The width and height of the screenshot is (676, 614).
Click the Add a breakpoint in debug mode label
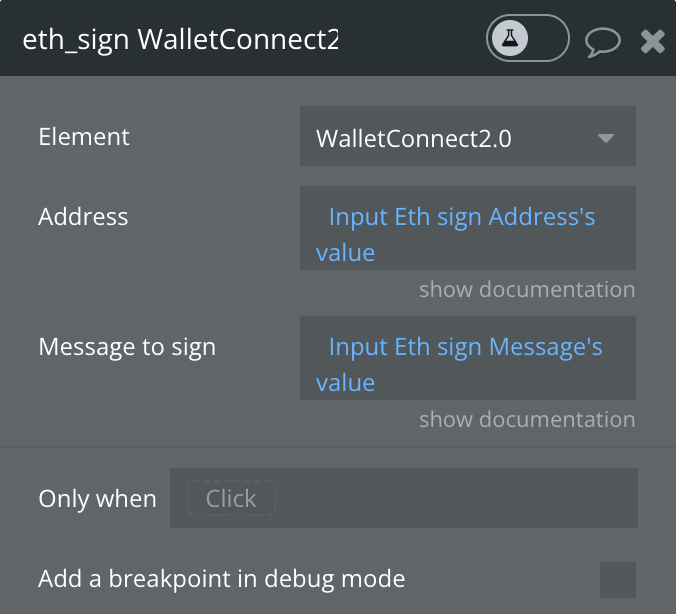coord(222,579)
